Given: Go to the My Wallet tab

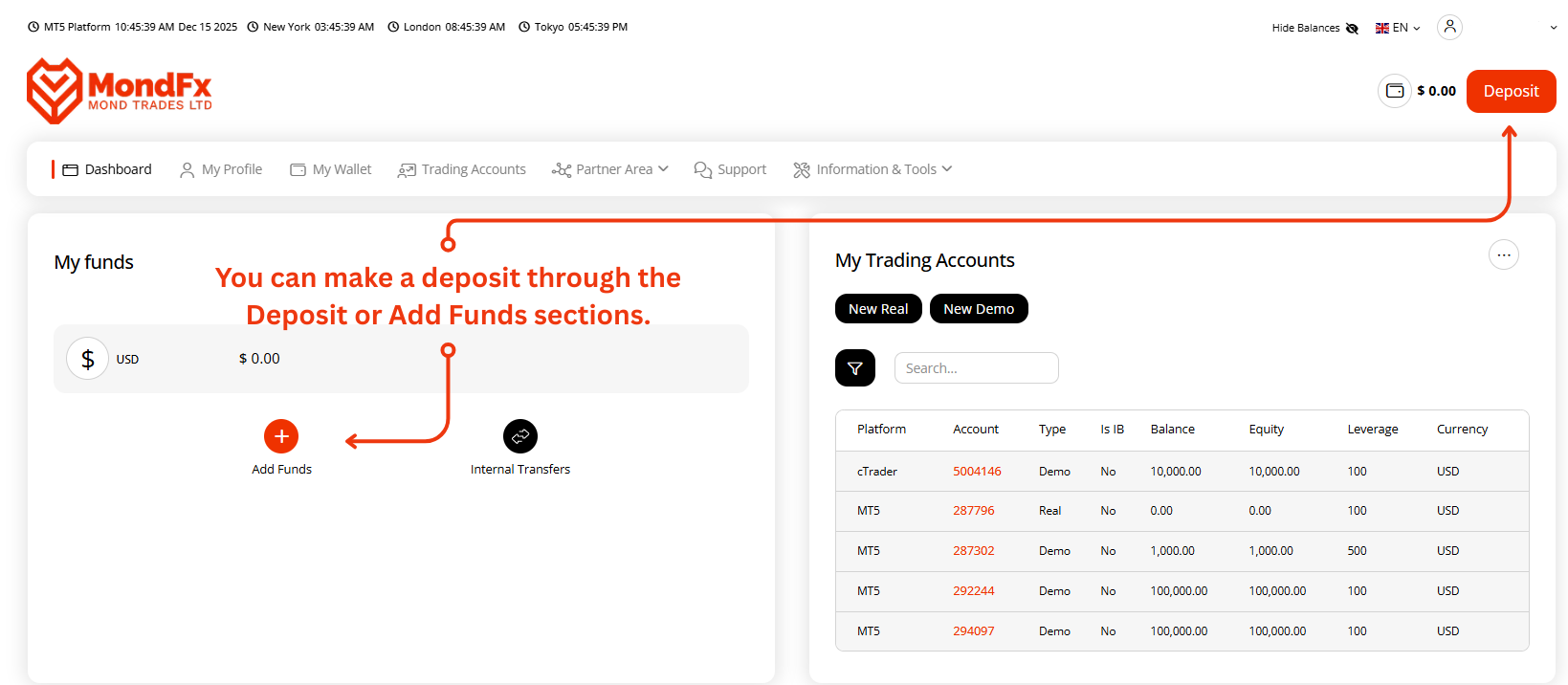Looking at the screenshot, I should coord(331,169).
